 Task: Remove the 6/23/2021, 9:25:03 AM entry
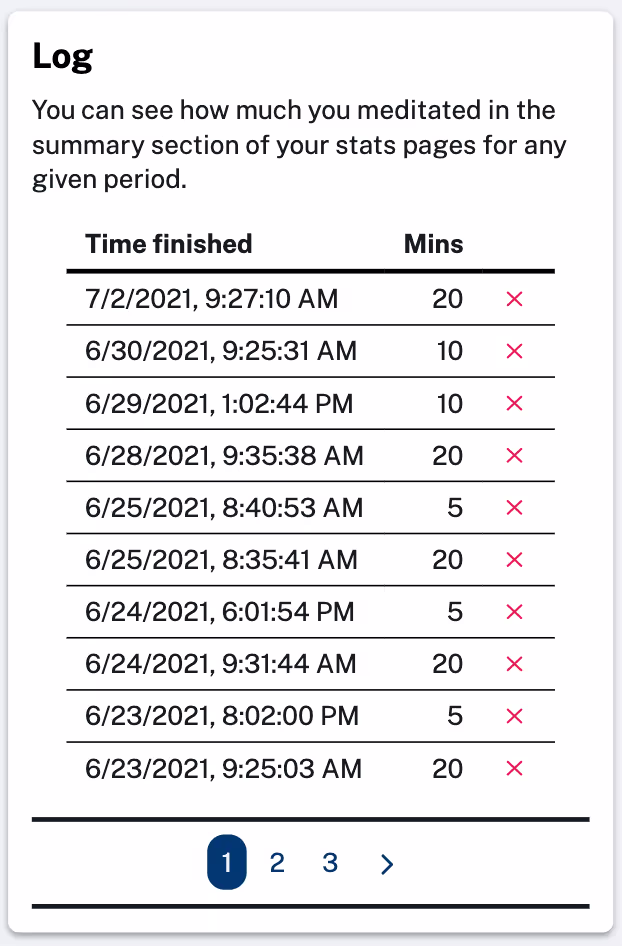point(514,769)
